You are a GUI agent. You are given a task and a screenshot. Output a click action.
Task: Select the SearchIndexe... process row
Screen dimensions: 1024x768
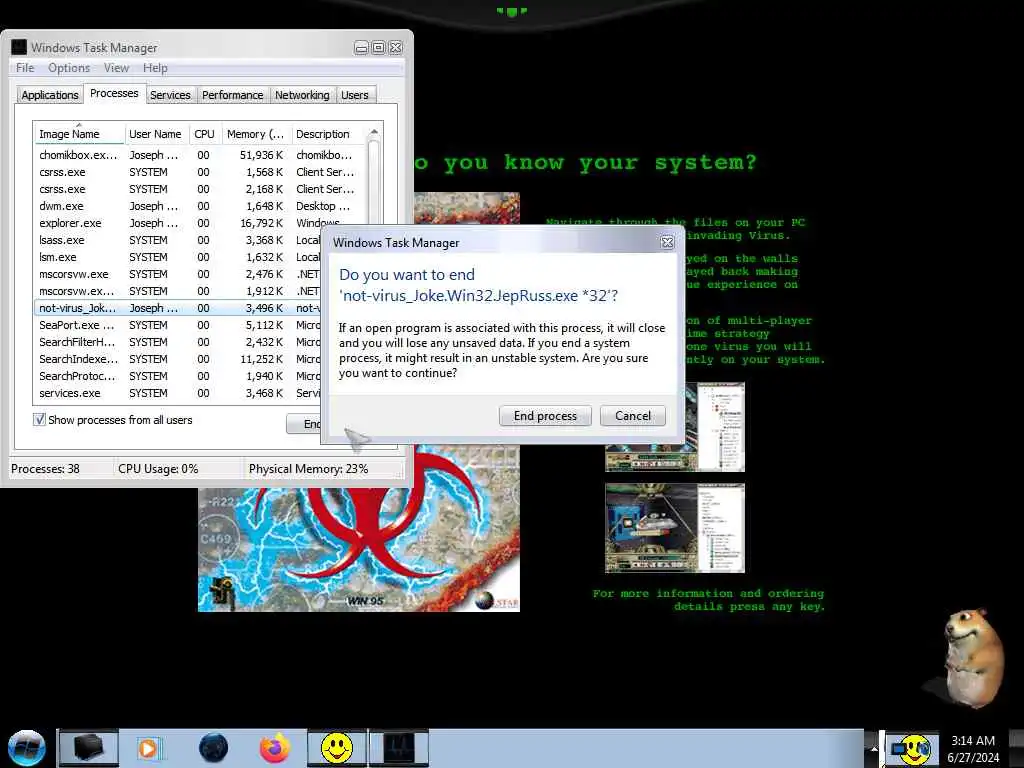coord(176,359)
